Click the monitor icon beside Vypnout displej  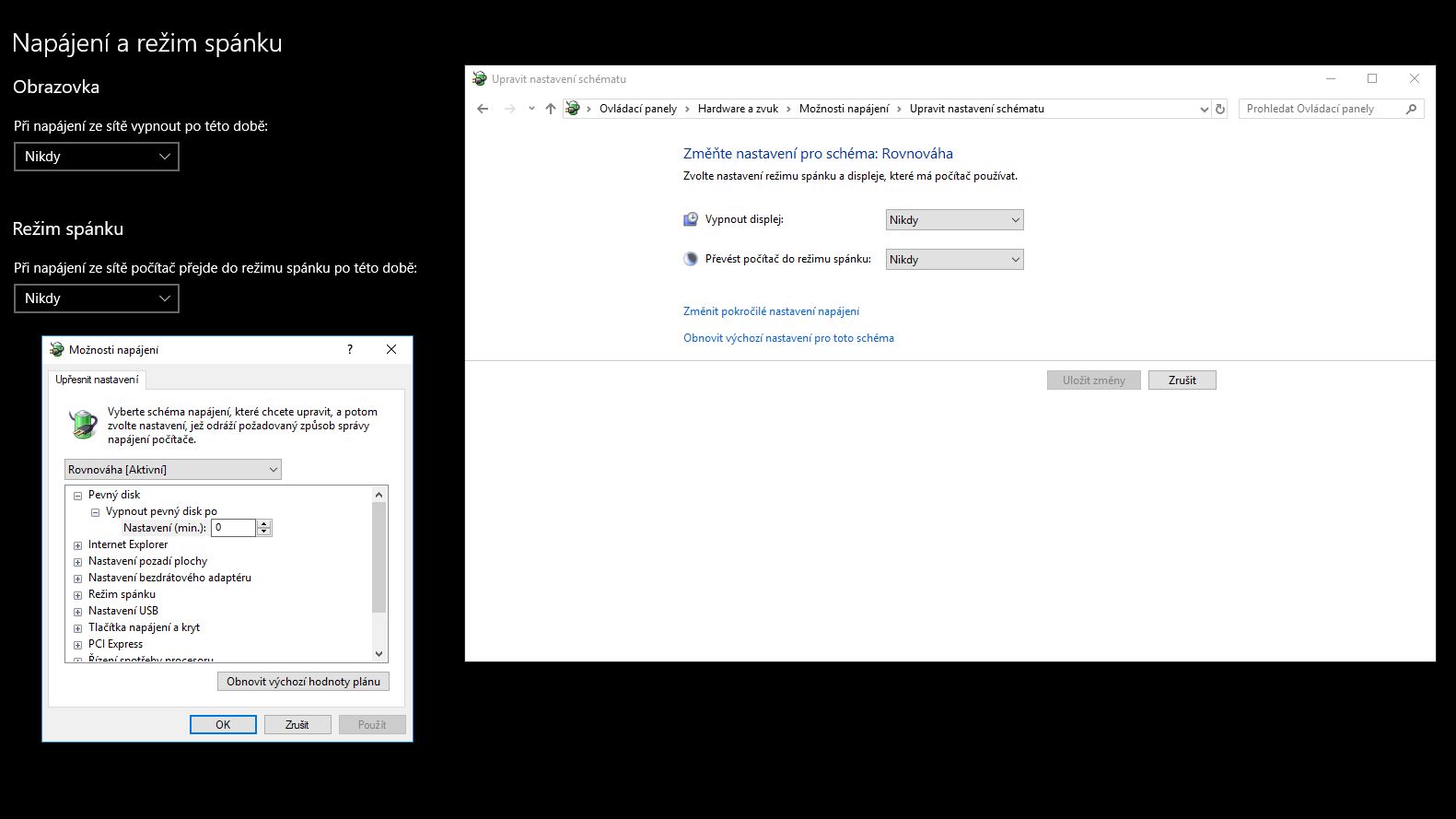point(691,219)
